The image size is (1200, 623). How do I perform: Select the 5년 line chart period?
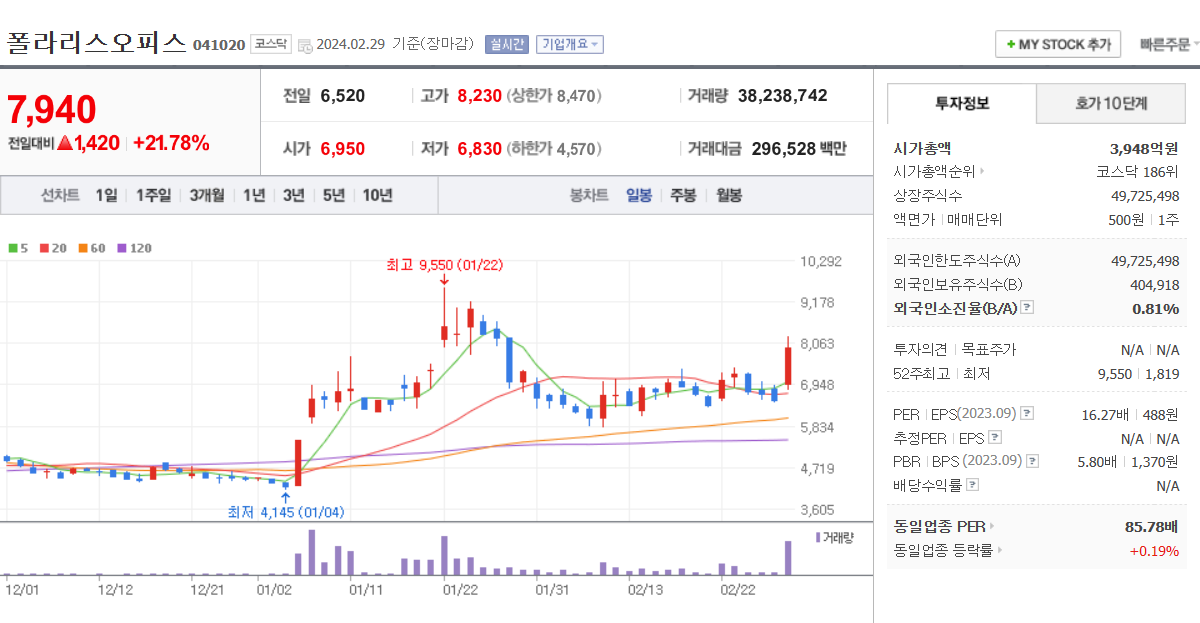coord(333,195)
